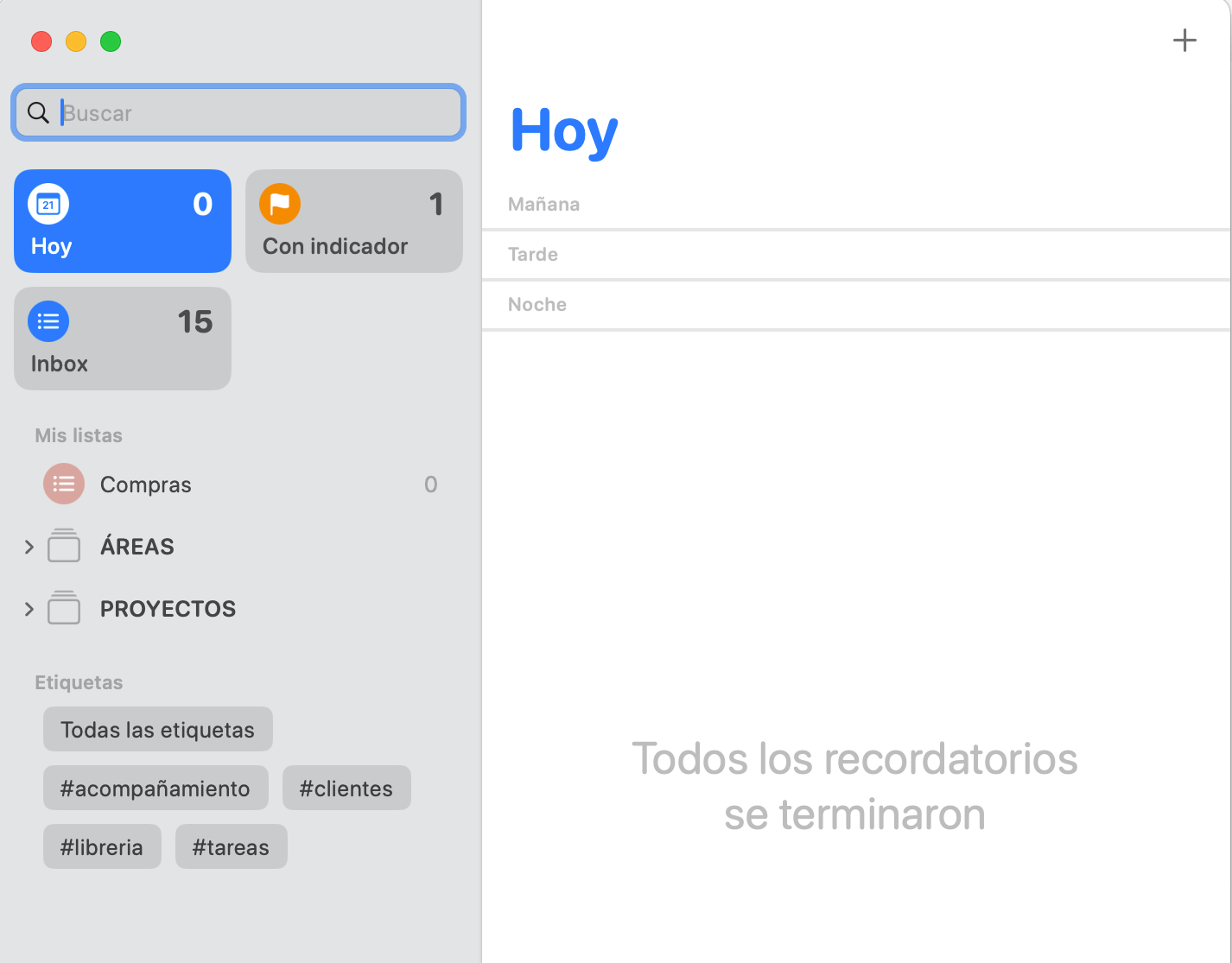Click the calendar icon on Hoy card

(48, 205)
